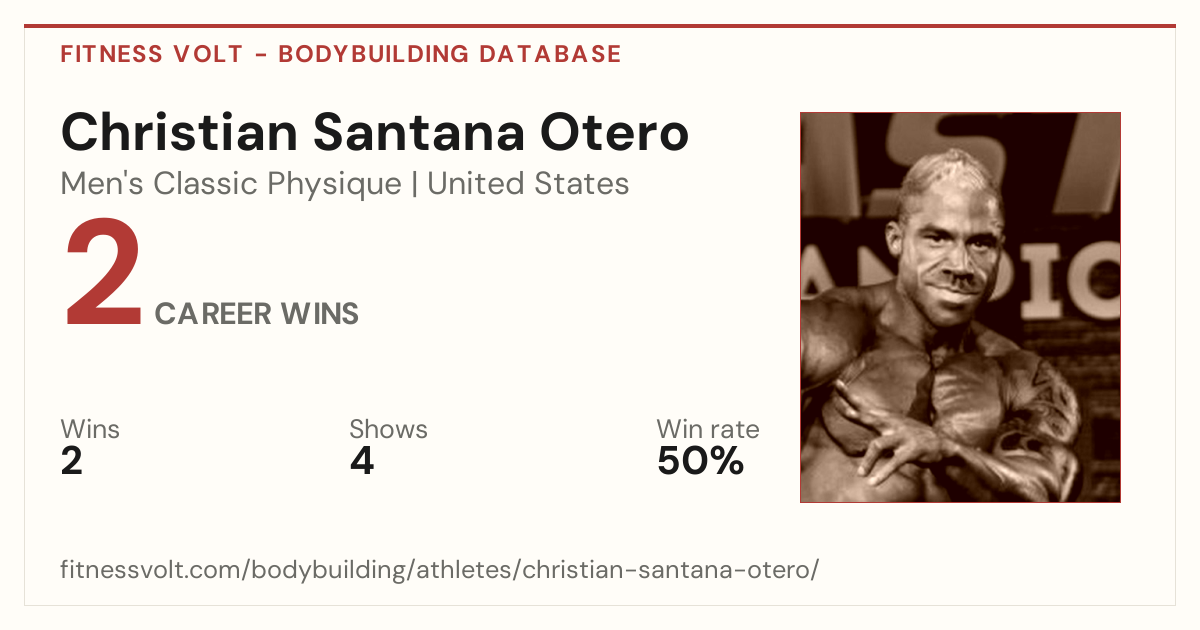The width and height of the screenshot is (1200, 630).
Task: Click the Win rate label
Action: point(708,429)
